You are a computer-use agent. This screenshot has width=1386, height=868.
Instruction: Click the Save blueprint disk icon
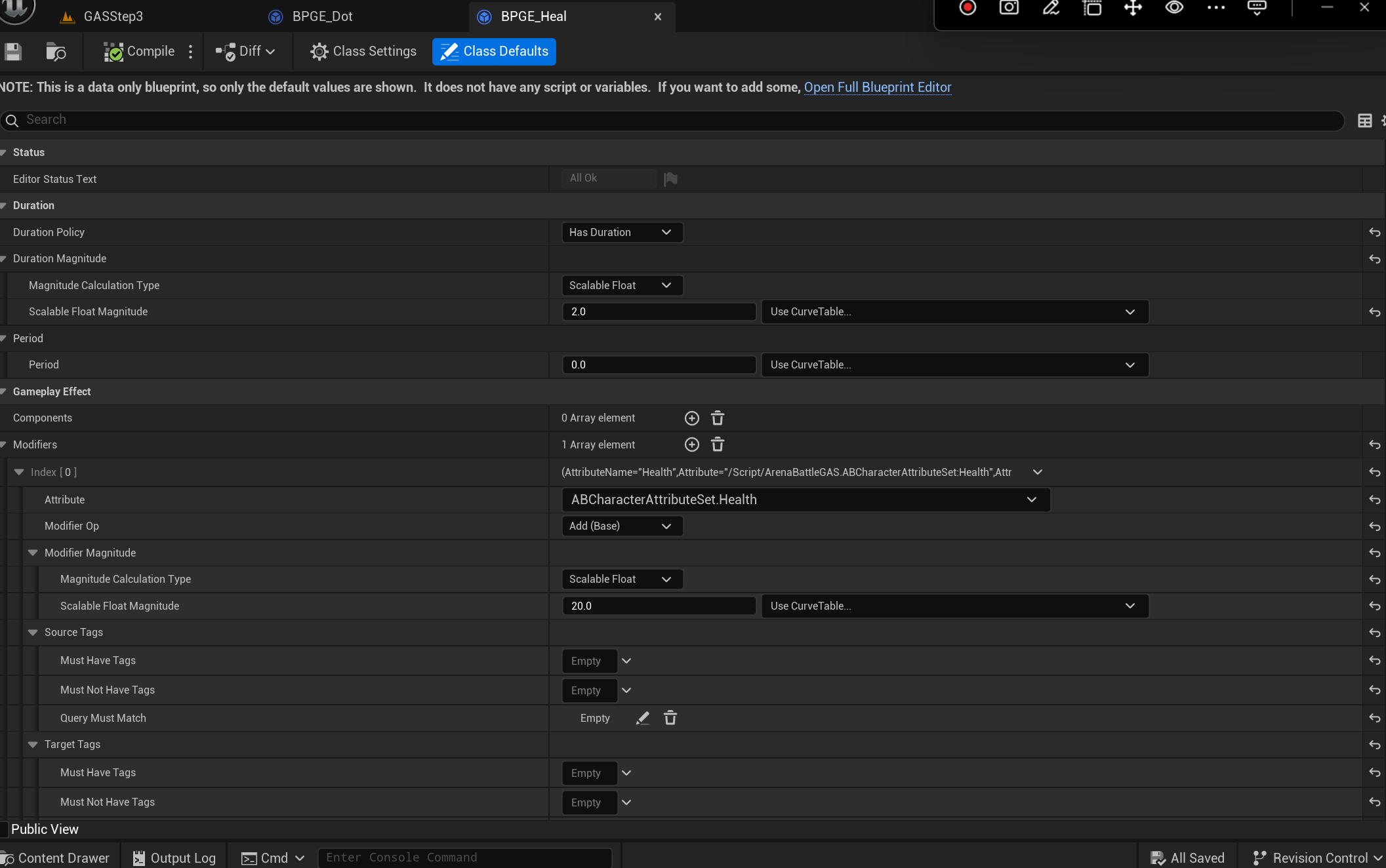(13, 51)
